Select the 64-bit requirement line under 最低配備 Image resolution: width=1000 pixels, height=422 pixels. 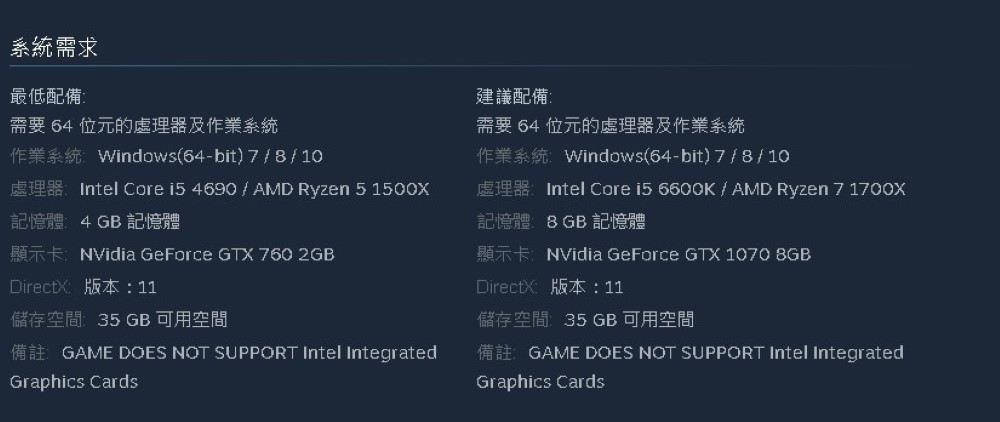(x=143, y=126)
